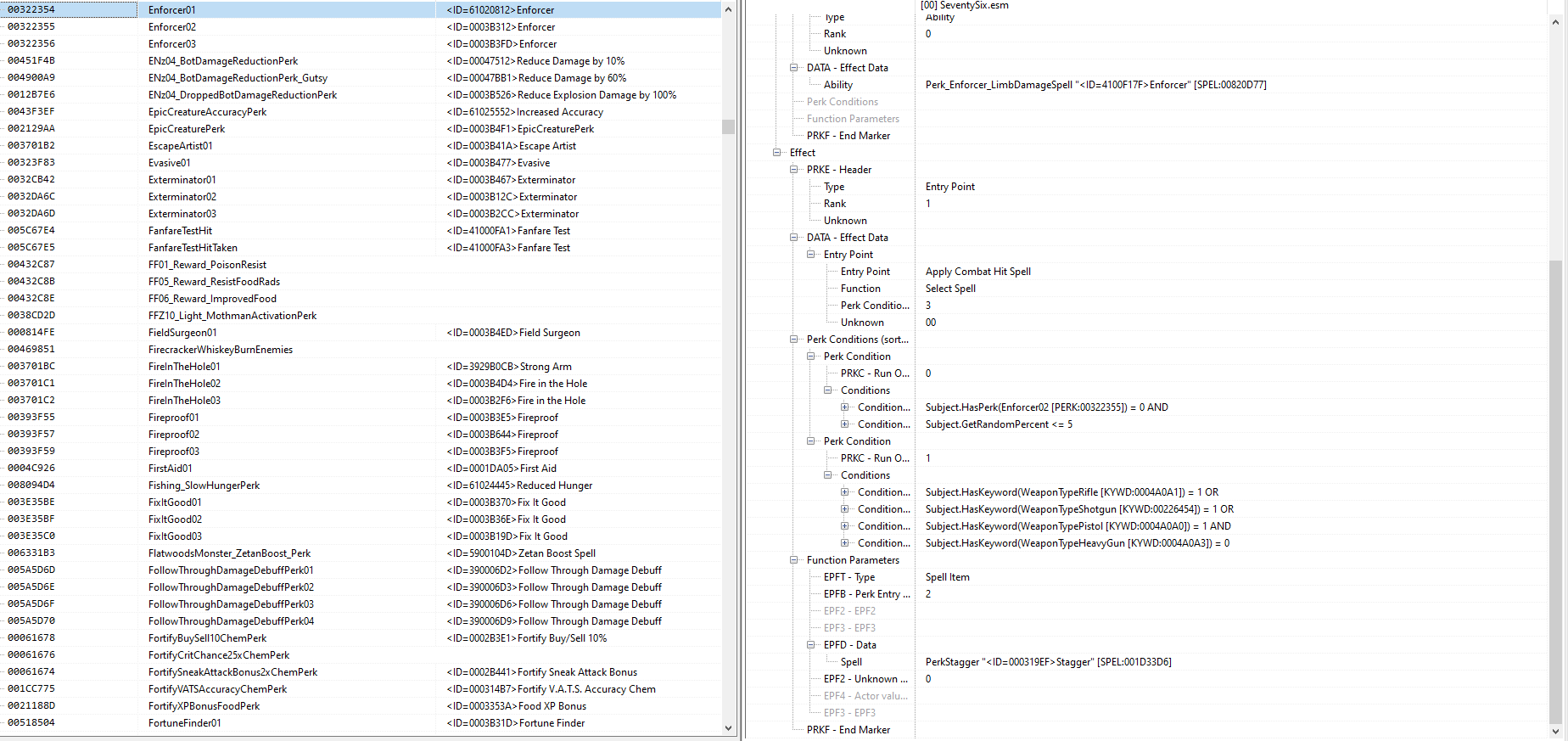The height and width of the screenshot is (741, 1568).
Task: Select the FF01_Reward_PoisonResist record
Action: [x=361, y=265]
